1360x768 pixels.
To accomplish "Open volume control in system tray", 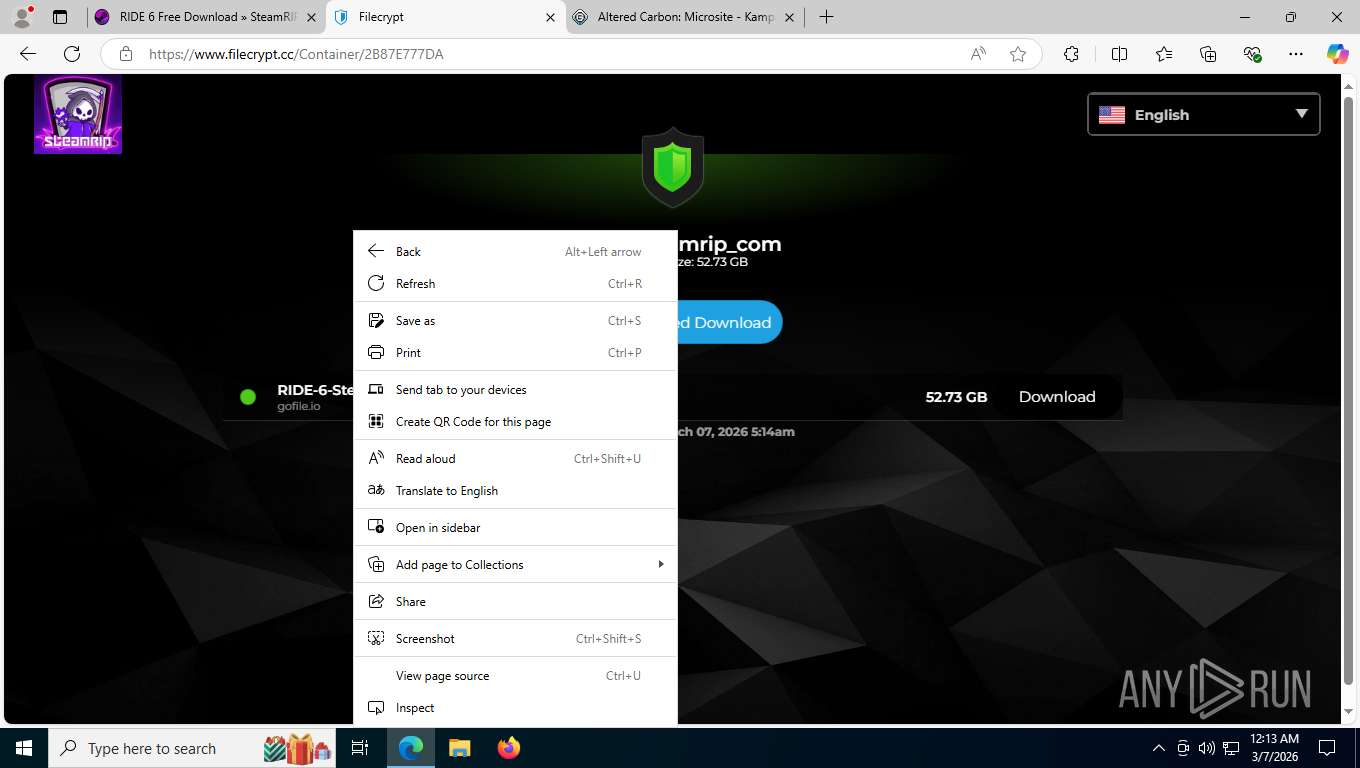I will tap(1206, 748).
